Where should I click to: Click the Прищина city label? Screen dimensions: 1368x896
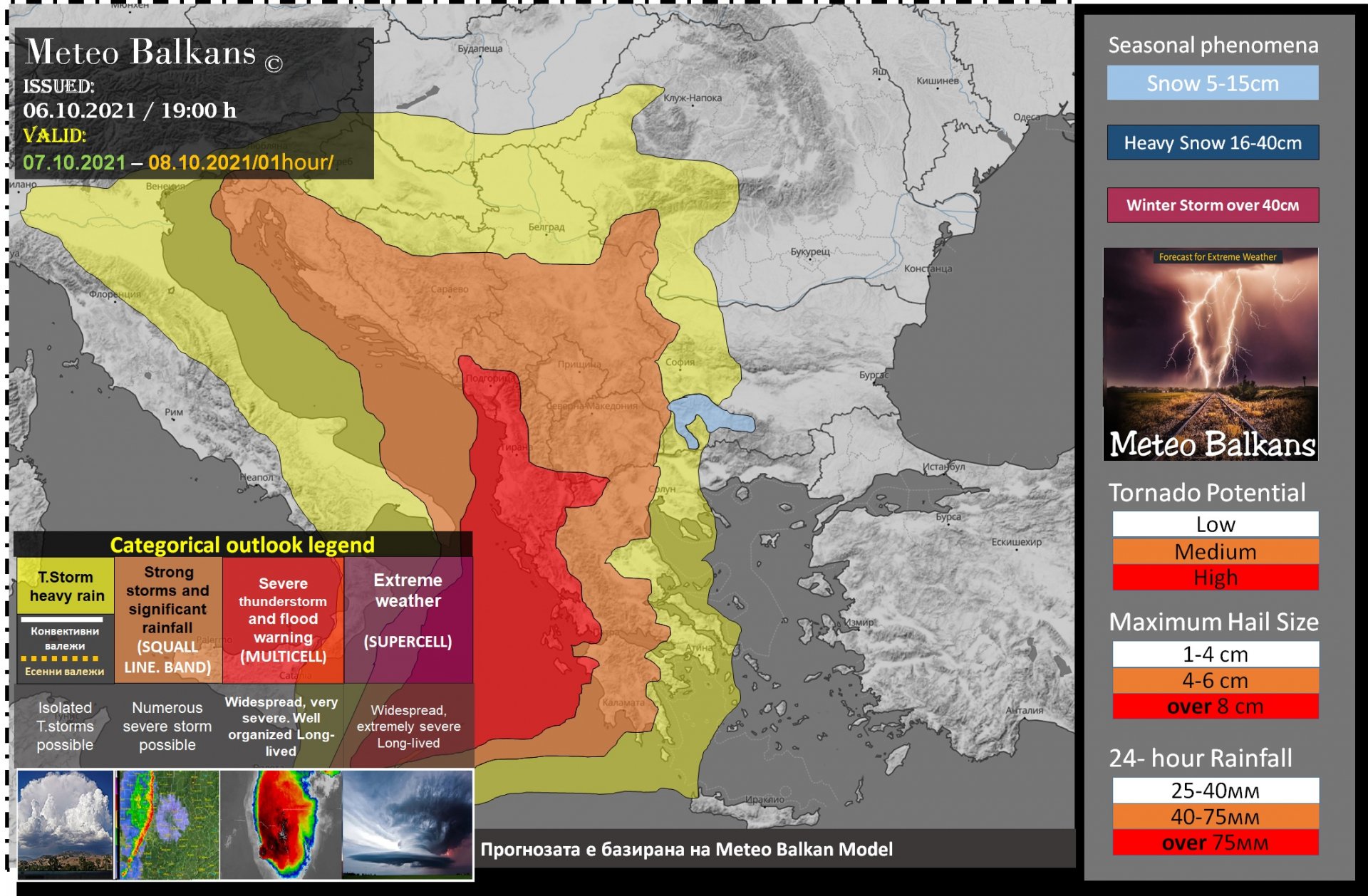tap(579, 364)
